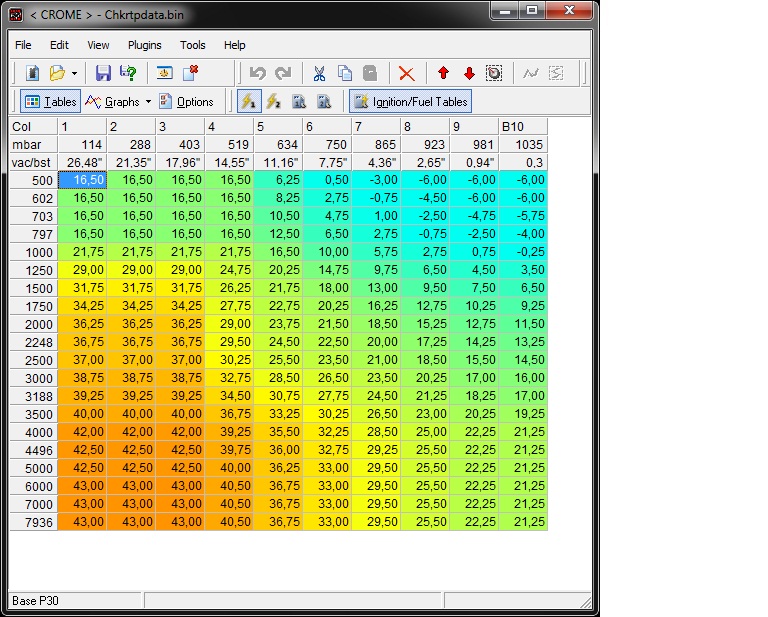Click the Copy icon in toolbar

(345, 73)
